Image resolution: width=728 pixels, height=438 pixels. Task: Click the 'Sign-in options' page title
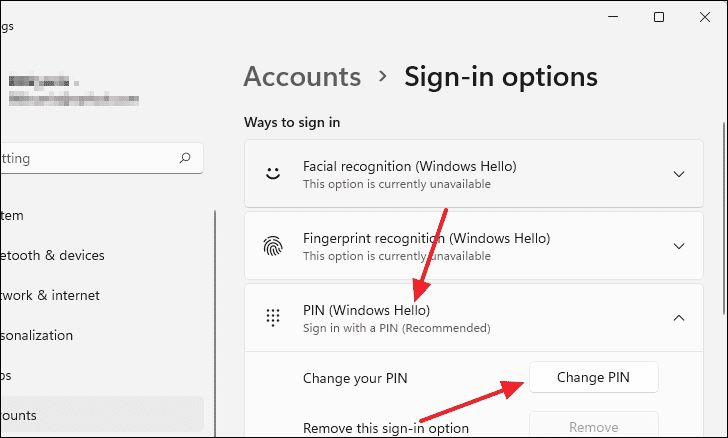[x=501, y=77]
